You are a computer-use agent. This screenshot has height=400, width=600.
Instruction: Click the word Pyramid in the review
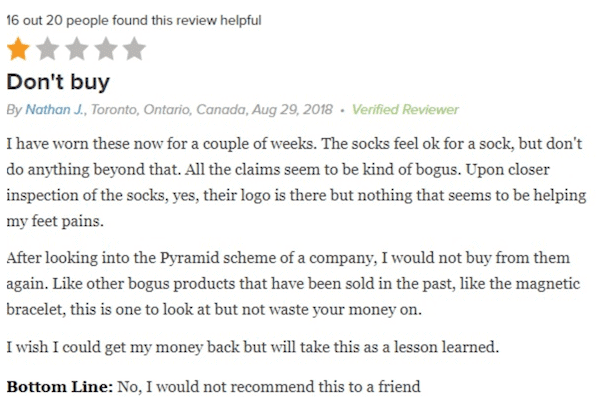189,258
